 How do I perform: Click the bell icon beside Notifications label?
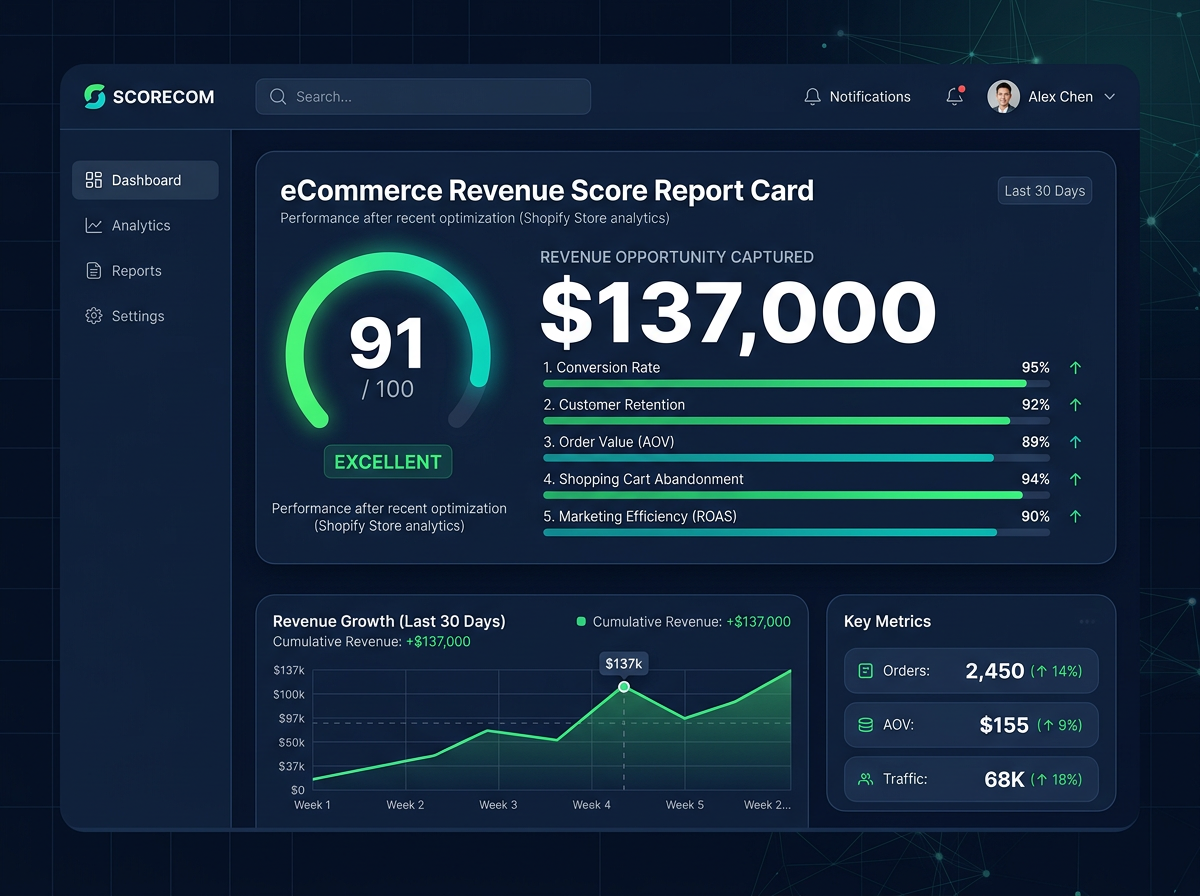tap(812, 97)
